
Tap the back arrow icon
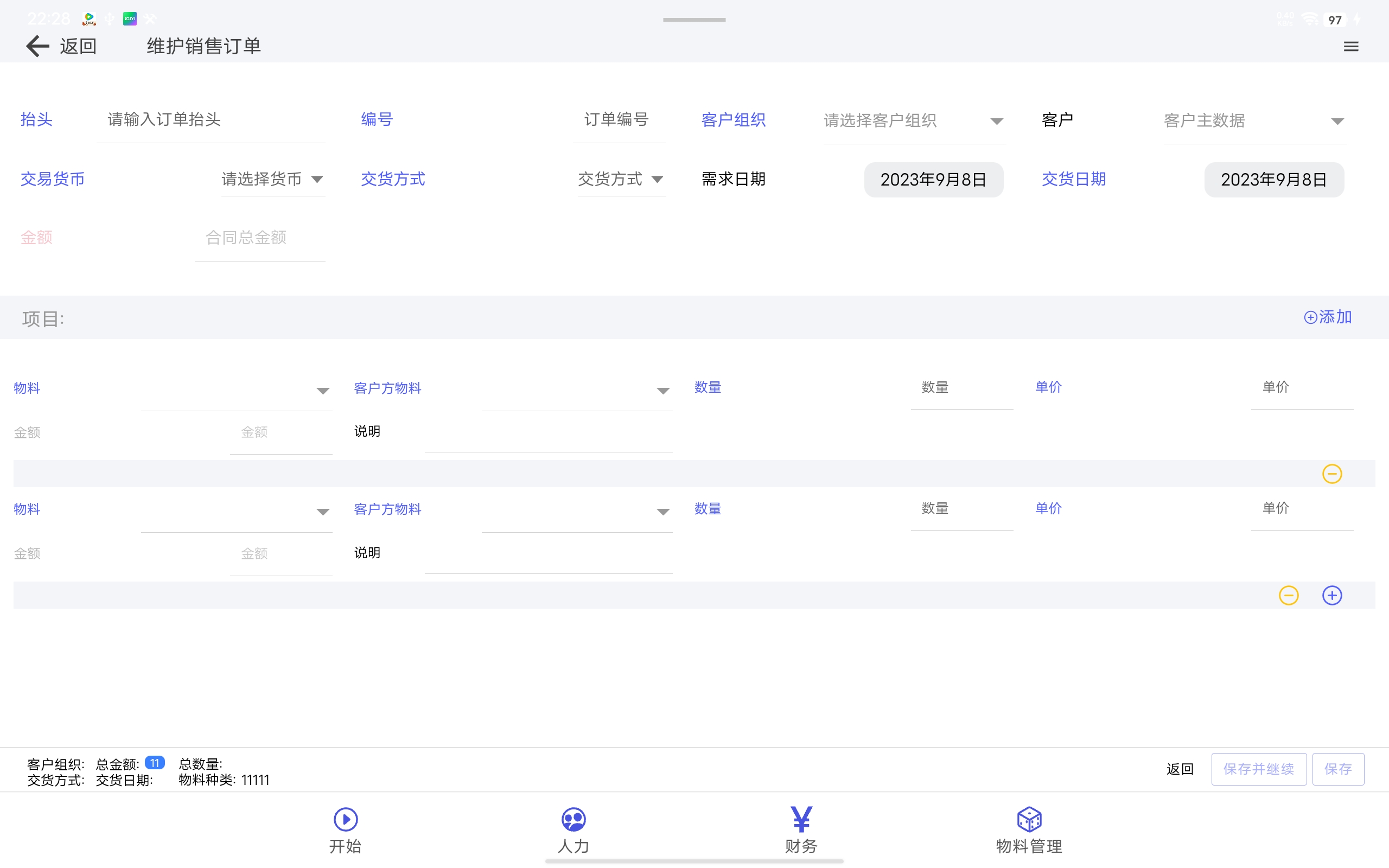tap(37, 46)
